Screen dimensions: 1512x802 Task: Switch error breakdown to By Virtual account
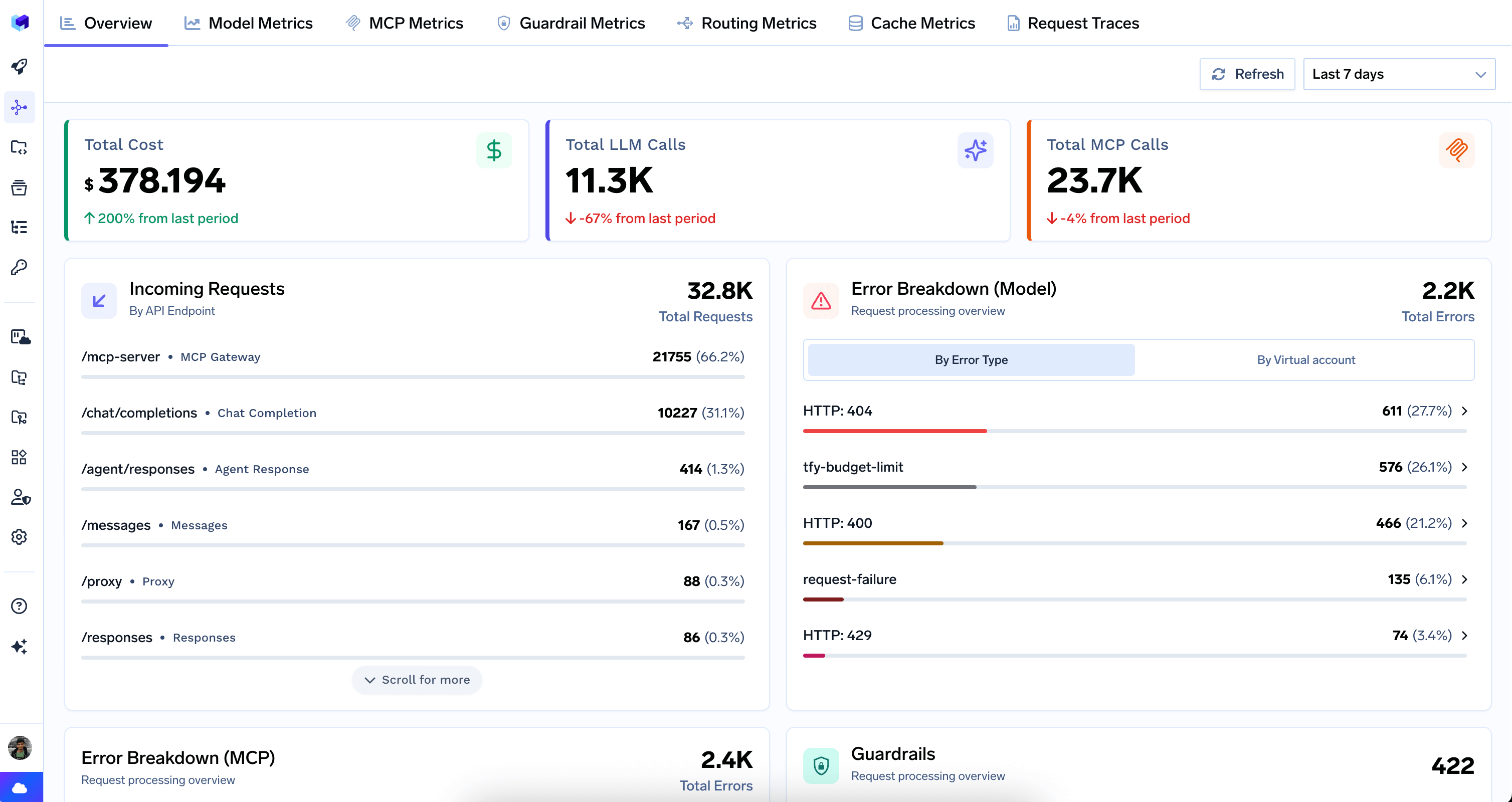coord(1305,359)
